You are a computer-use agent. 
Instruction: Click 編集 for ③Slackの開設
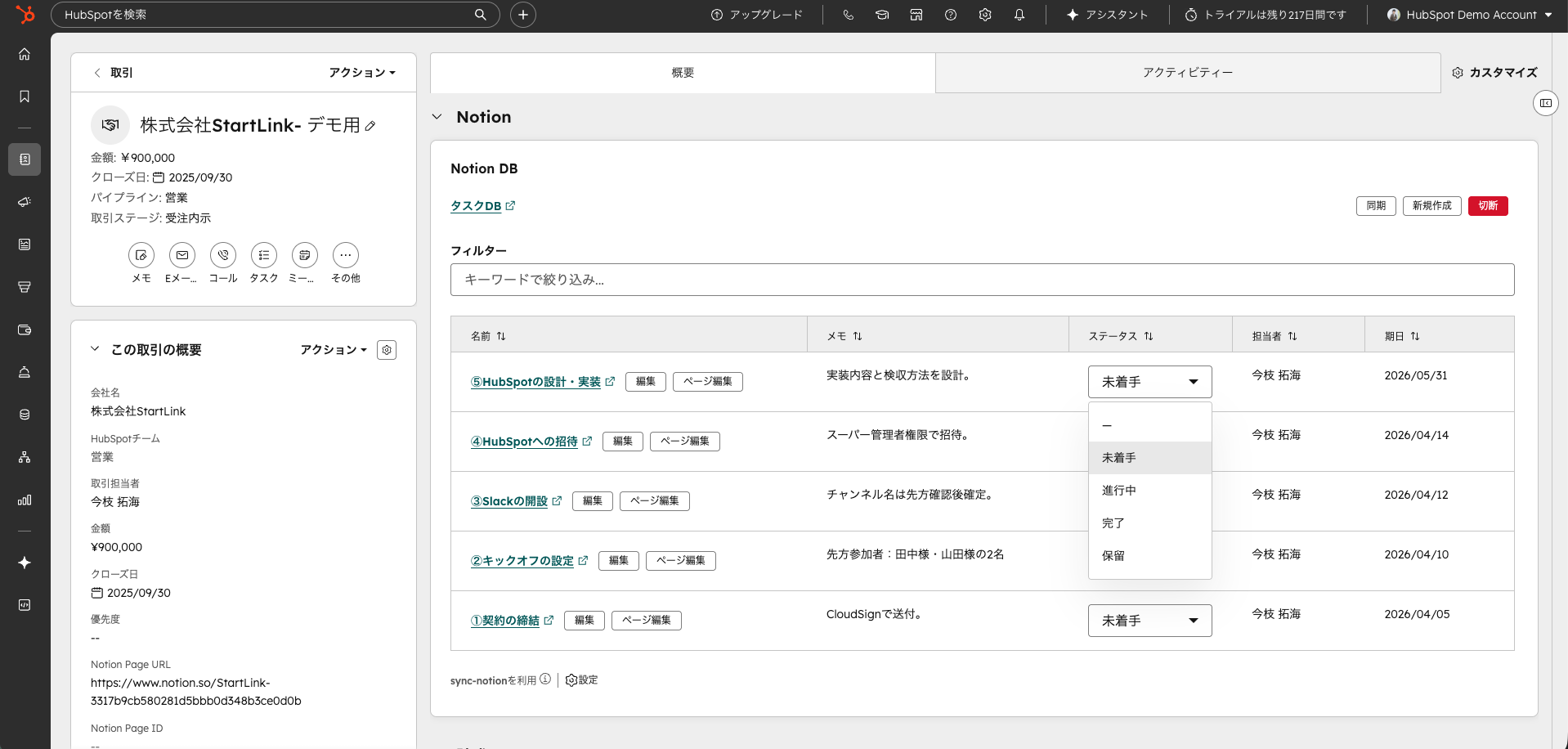593,501
